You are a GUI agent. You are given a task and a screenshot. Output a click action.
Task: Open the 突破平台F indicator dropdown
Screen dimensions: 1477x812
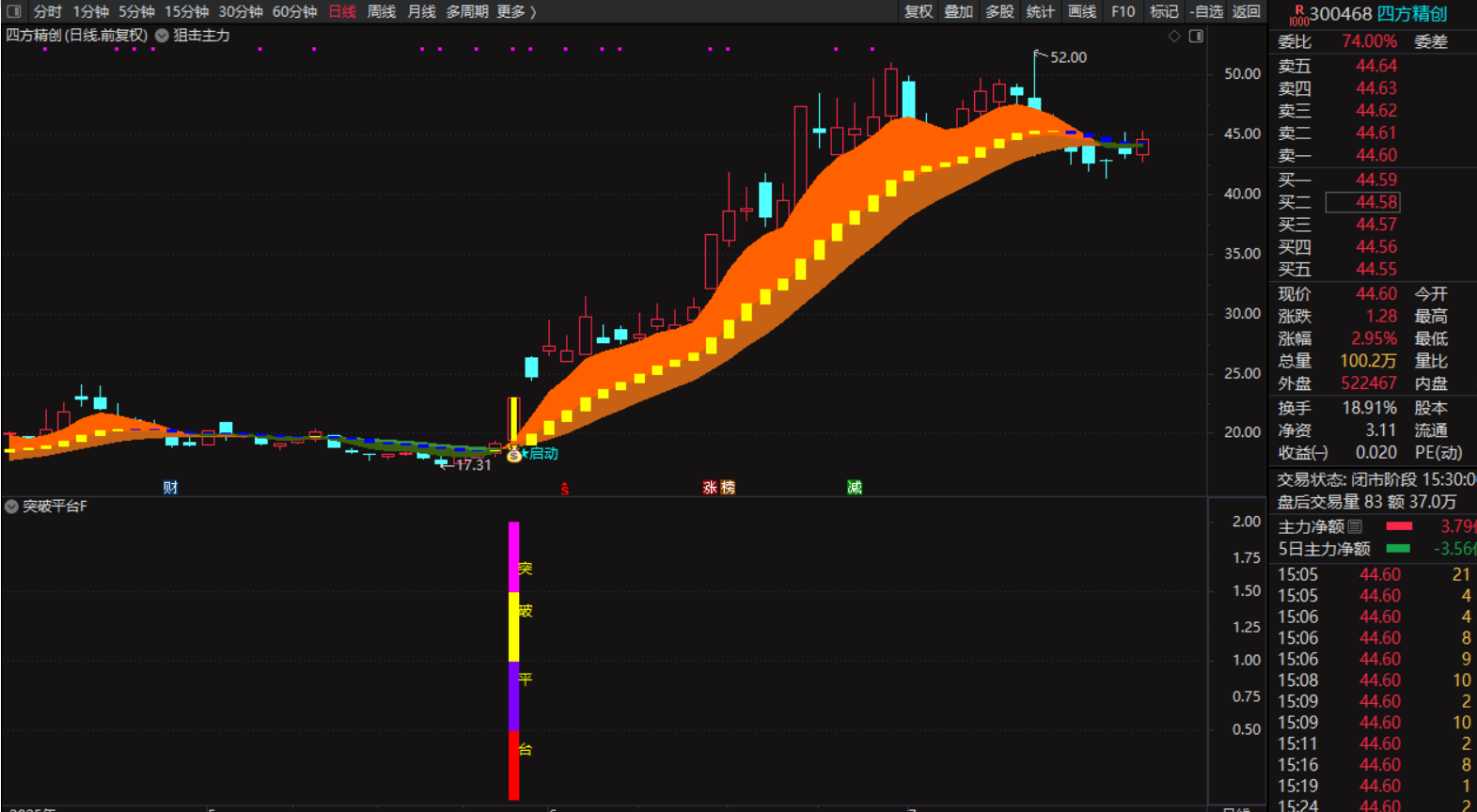[11, 507]
